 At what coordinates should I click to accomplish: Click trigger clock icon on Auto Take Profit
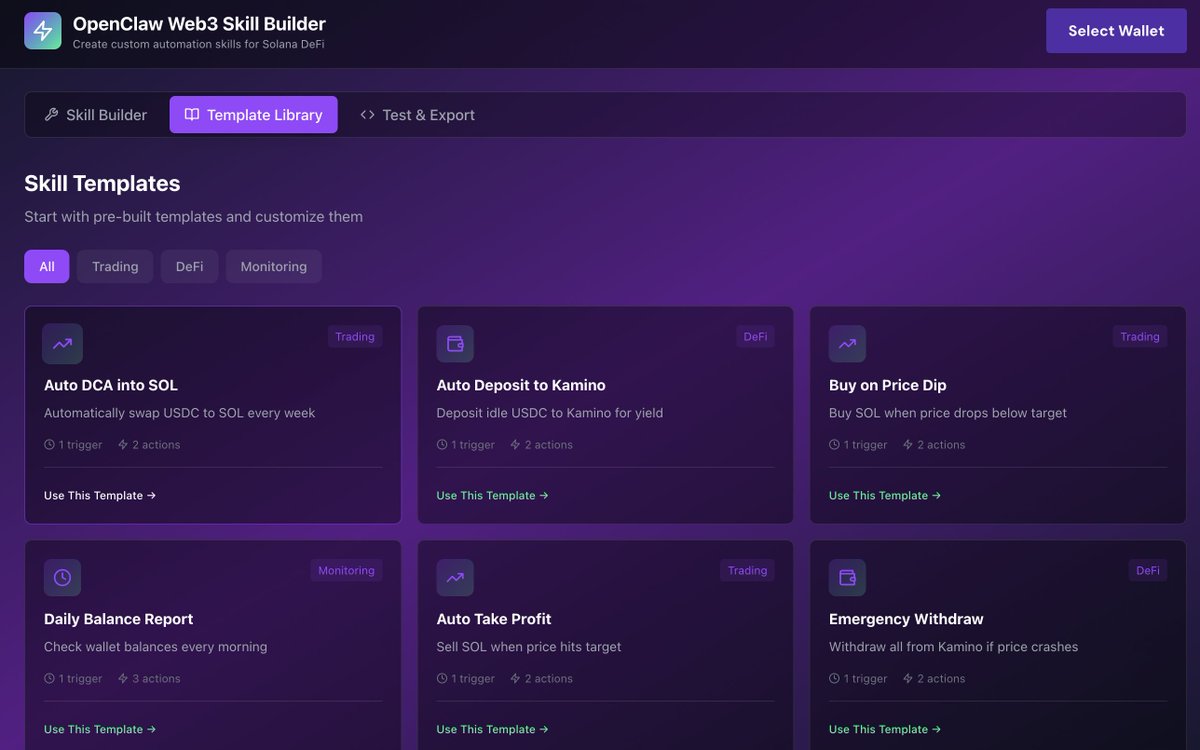[x=442, y=679]
